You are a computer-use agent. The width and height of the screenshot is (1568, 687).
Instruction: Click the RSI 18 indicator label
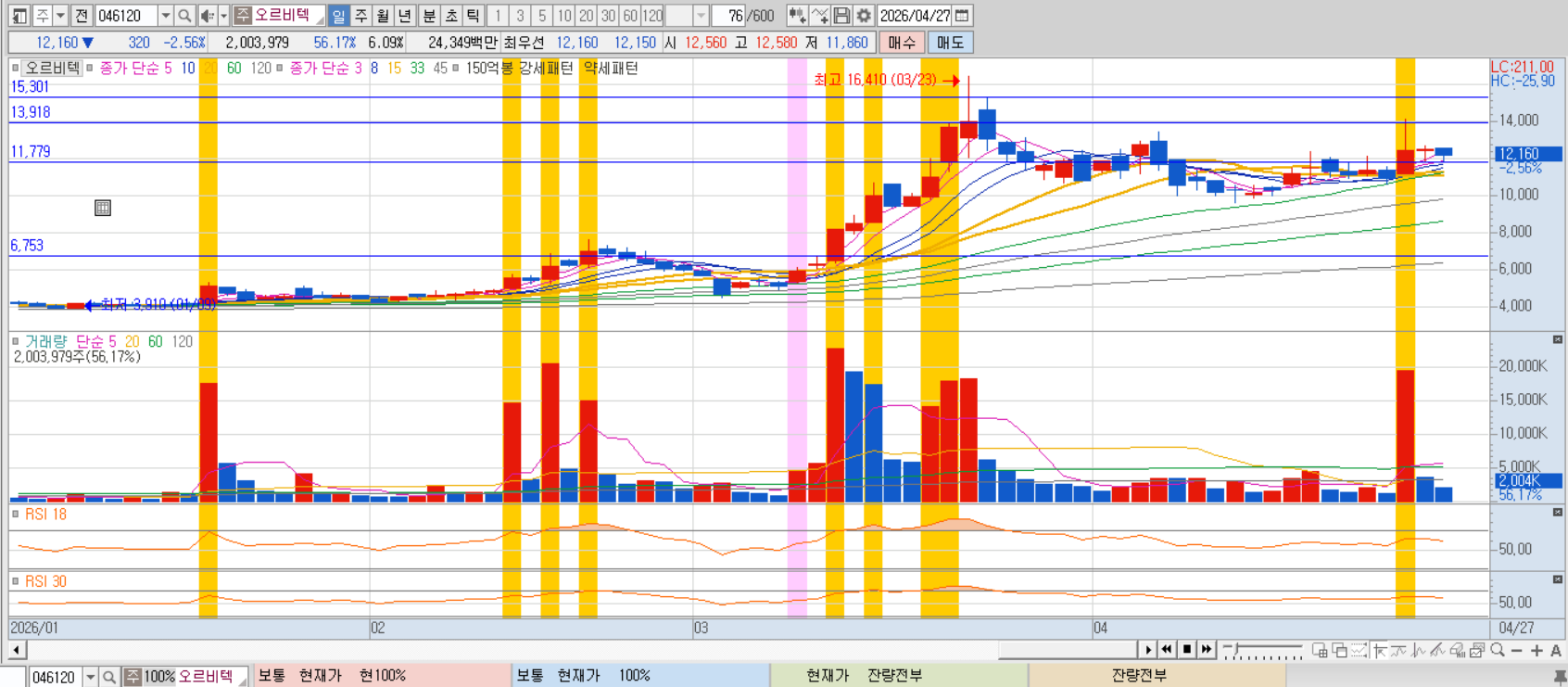[45, 514]
